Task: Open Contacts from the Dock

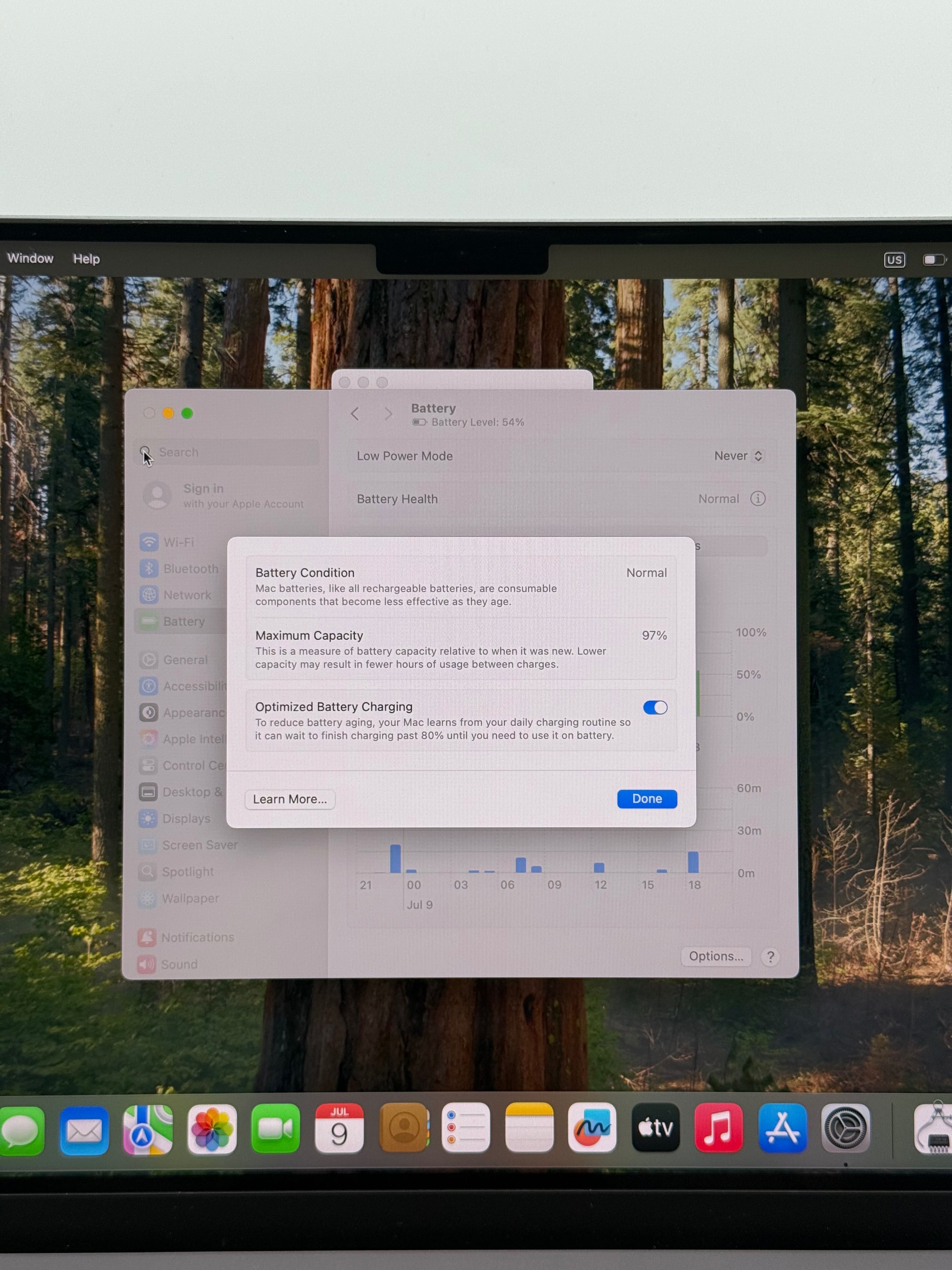Action: pos(404,1128)
